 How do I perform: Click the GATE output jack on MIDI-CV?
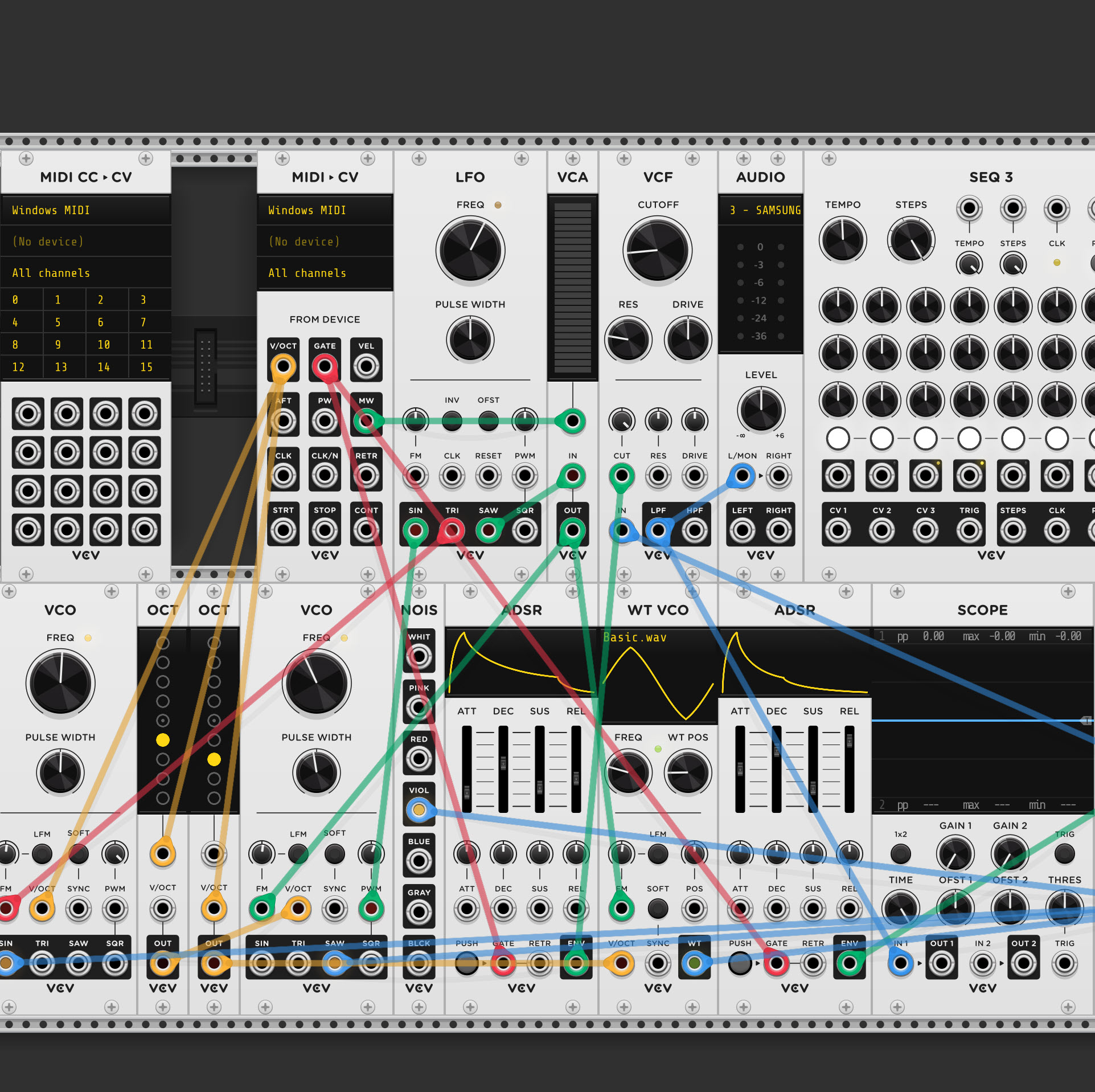pyautogui.click(x=325, y=366)
